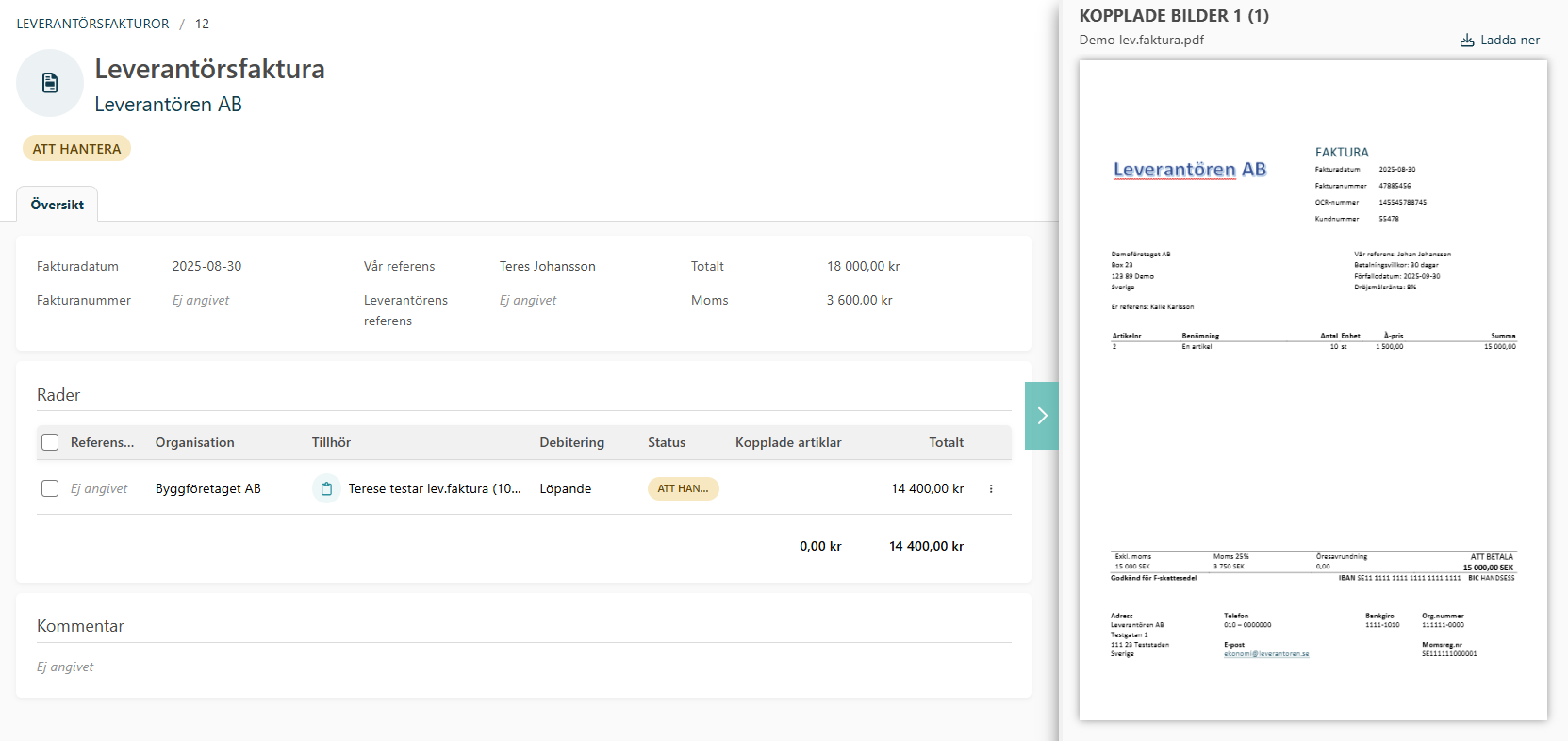This screenshot has height=741, width=1568.
Task: Collapse the linked images panel with arrow
Action: point(1041,416)
